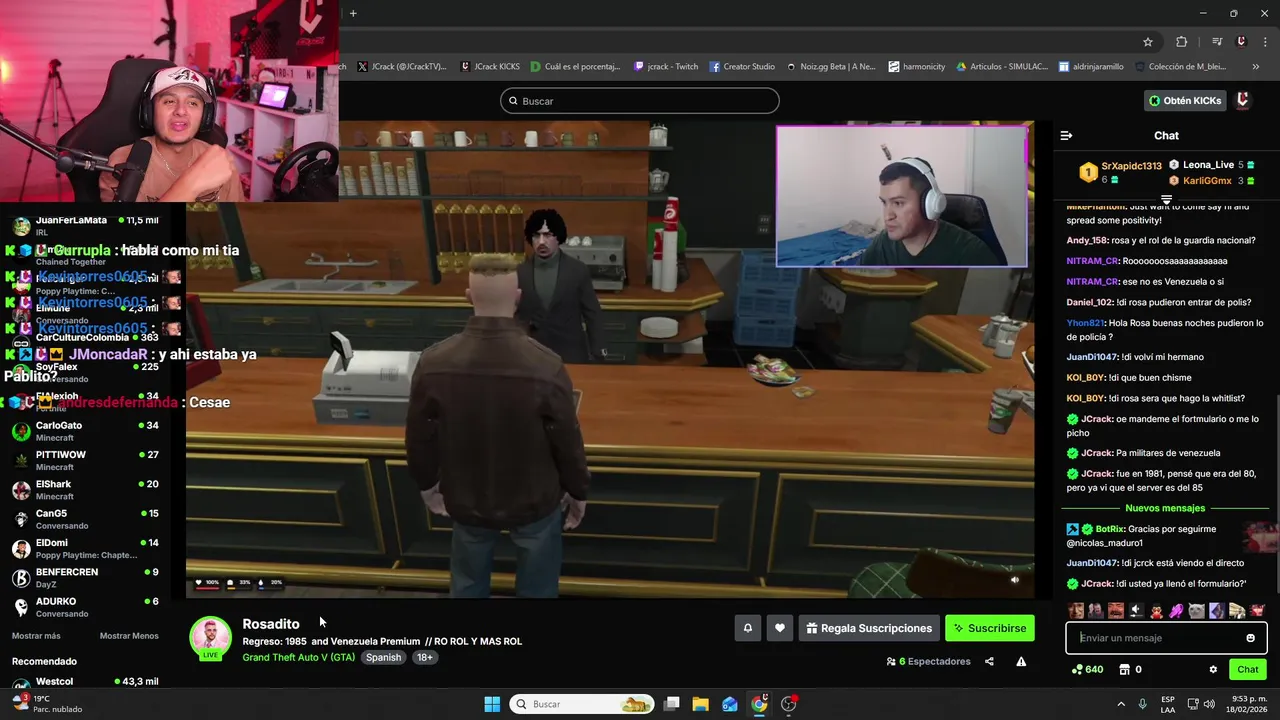Click the 640 channel points balance

1087,669
